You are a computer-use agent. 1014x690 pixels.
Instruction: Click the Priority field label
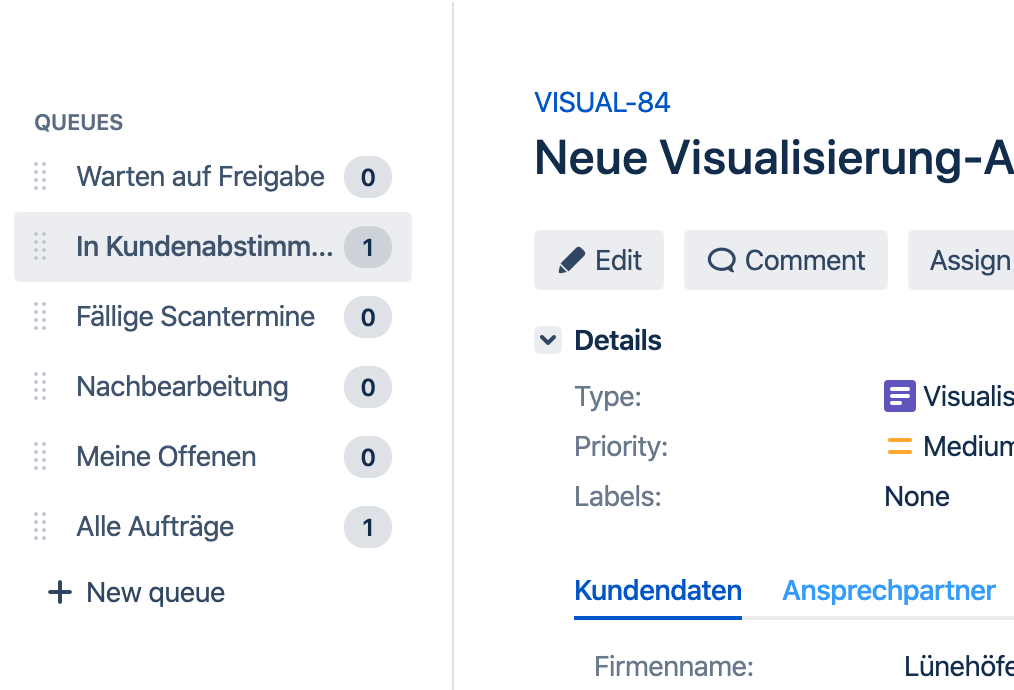621,446
